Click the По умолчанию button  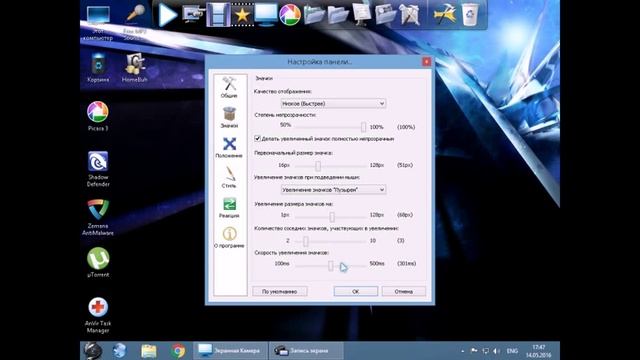(280, 291)
